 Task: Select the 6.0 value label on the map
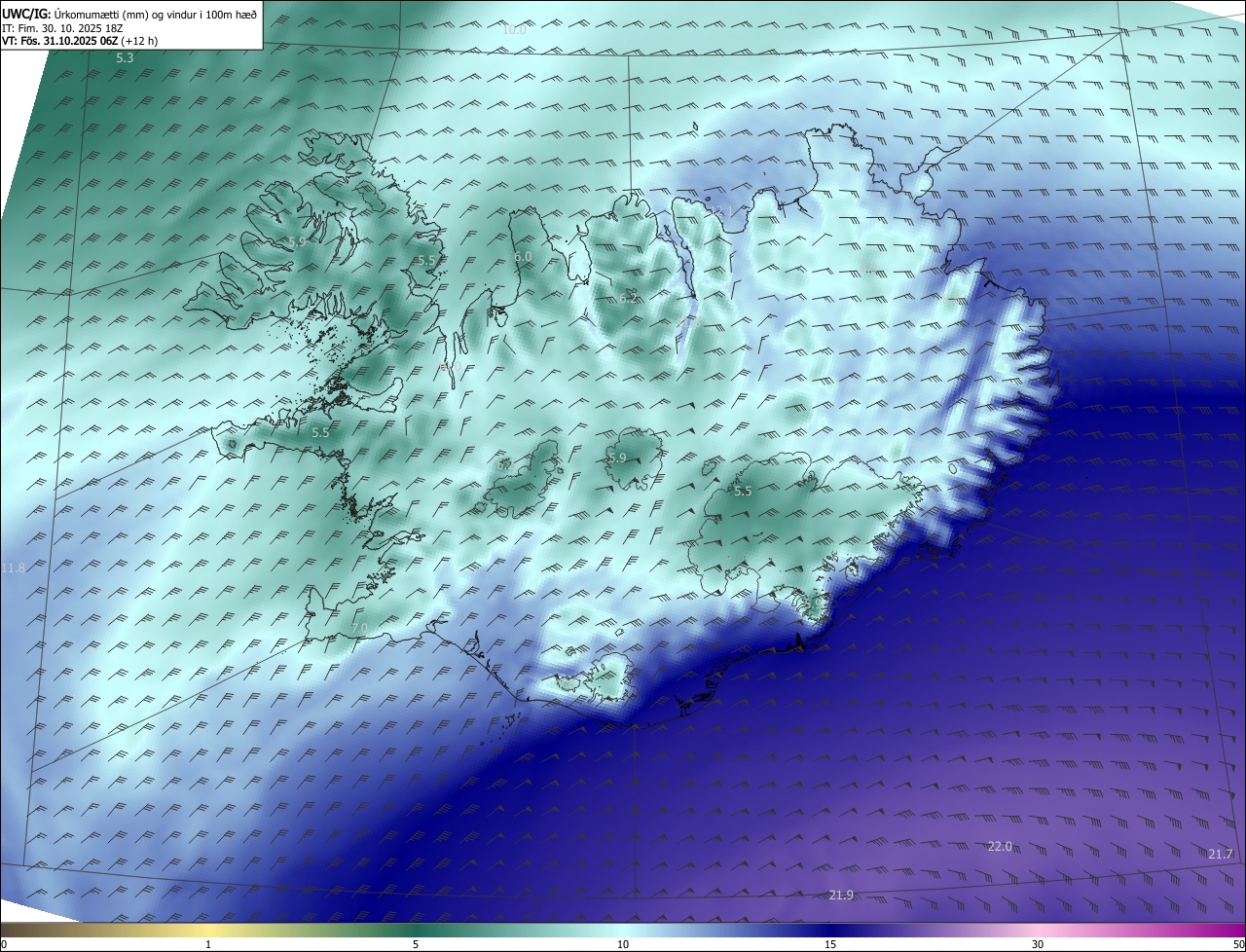pyautogui.click(x=523, y=256)
